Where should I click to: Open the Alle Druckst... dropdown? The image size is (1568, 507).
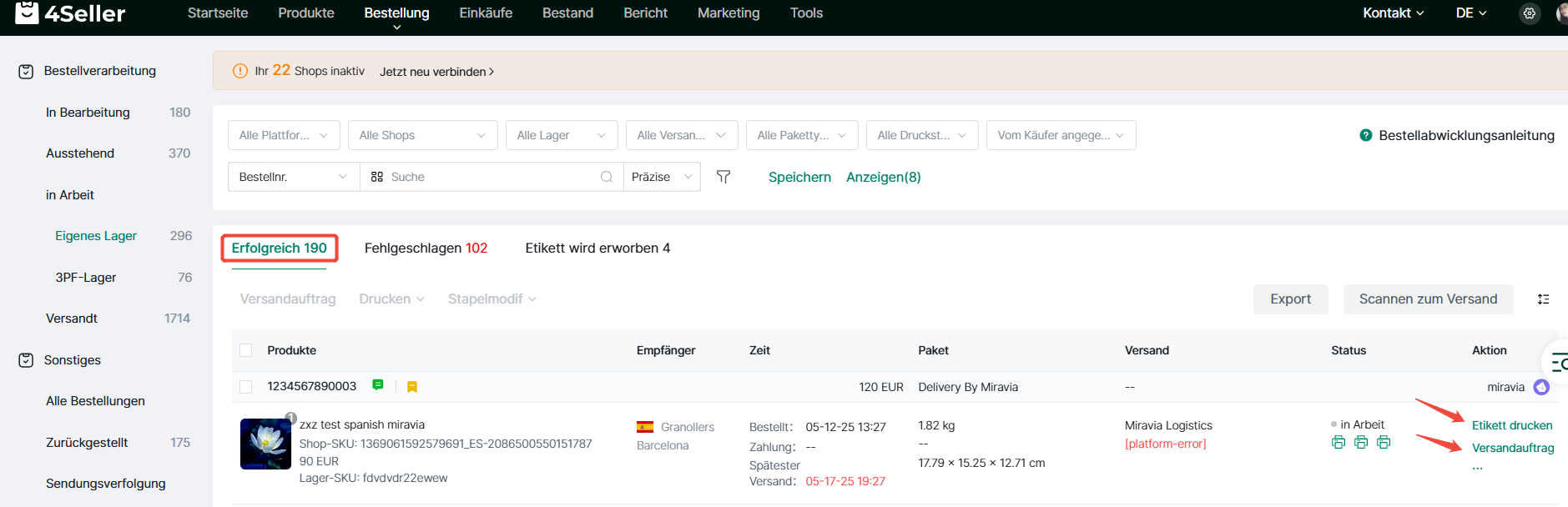[x=922, y=135]
